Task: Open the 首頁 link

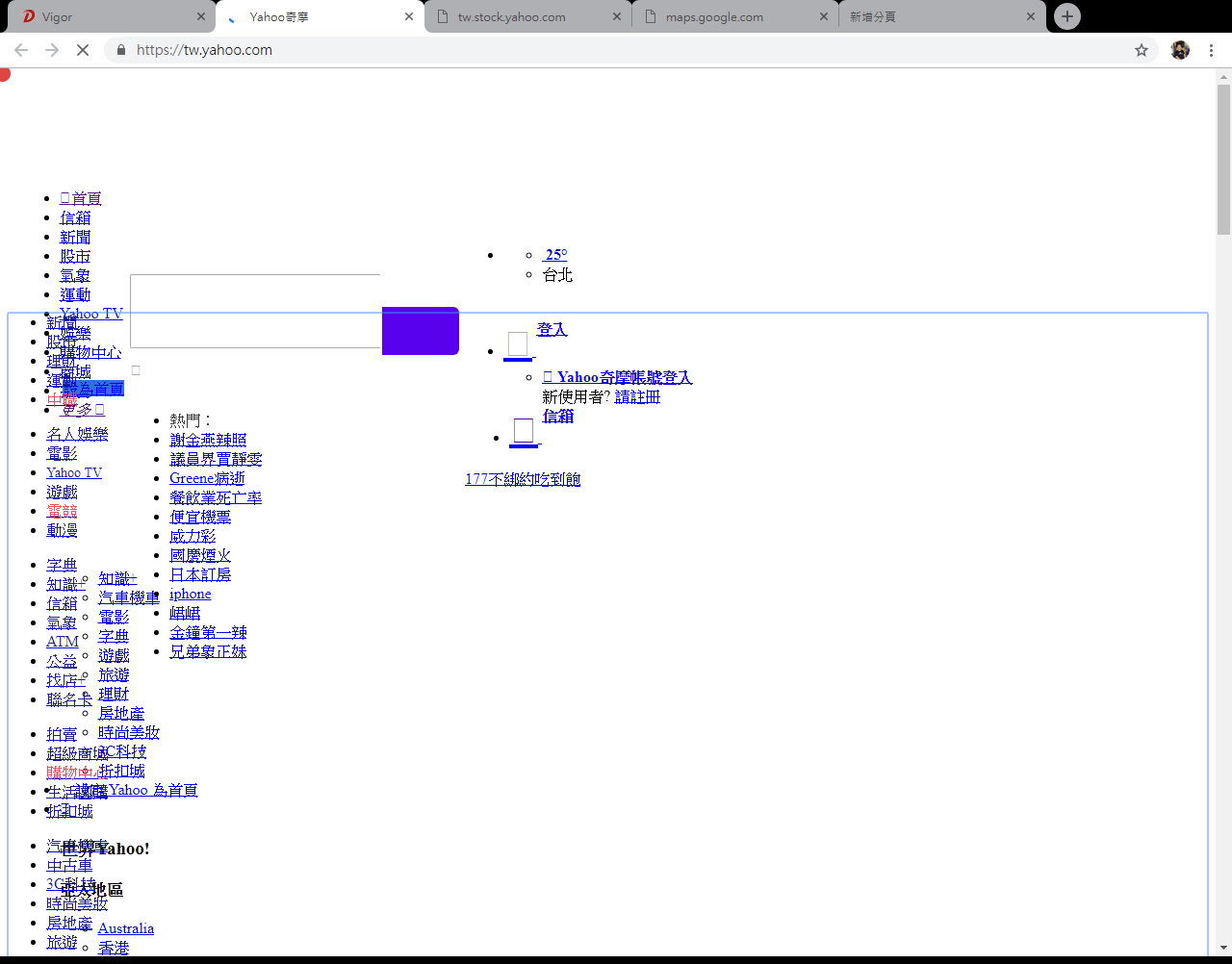Action: tap(81, 198)
